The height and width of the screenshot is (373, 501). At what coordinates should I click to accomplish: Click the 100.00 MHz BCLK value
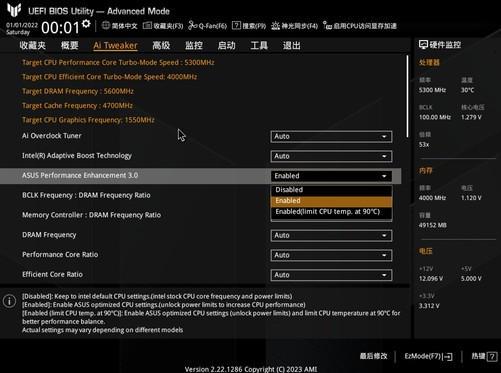435,117
